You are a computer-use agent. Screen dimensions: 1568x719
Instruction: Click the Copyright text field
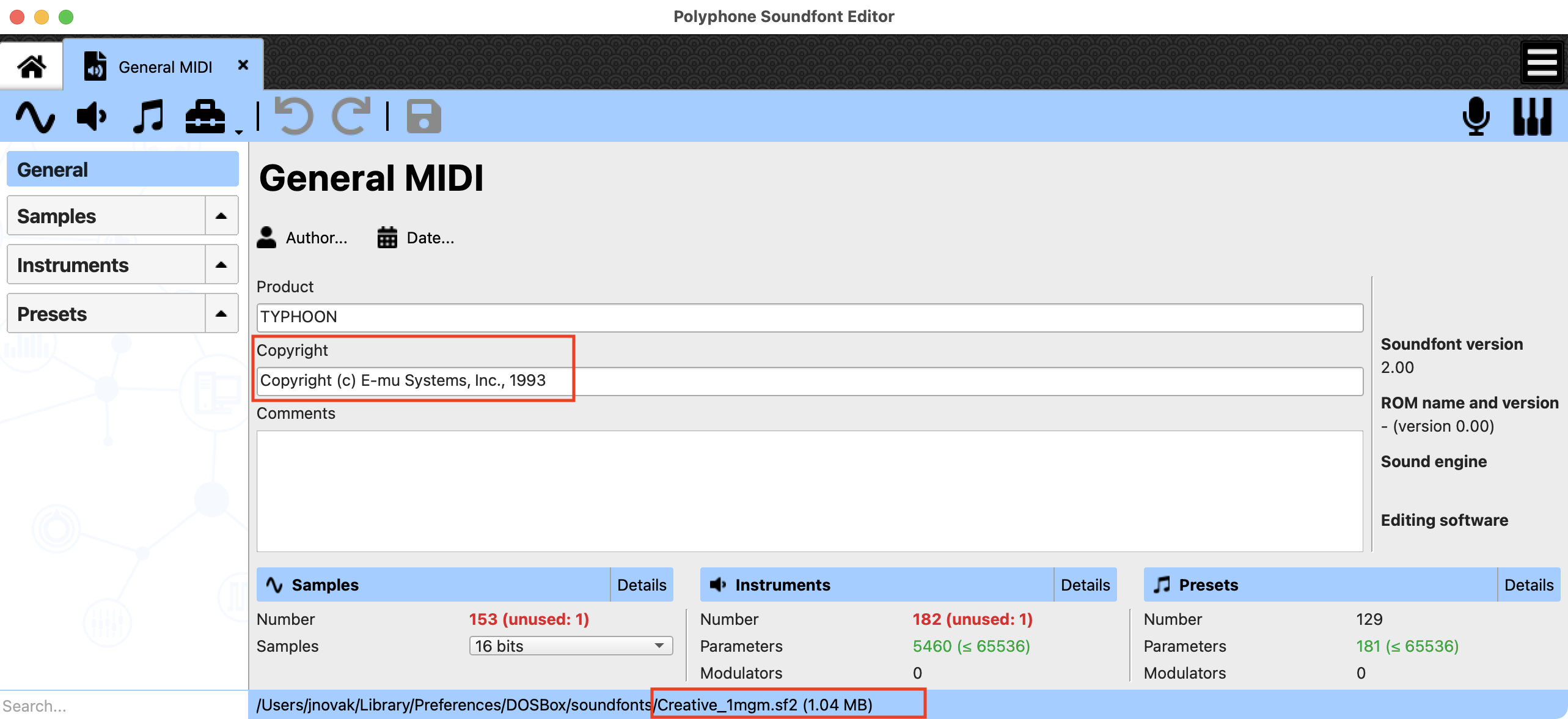(810, 381)
